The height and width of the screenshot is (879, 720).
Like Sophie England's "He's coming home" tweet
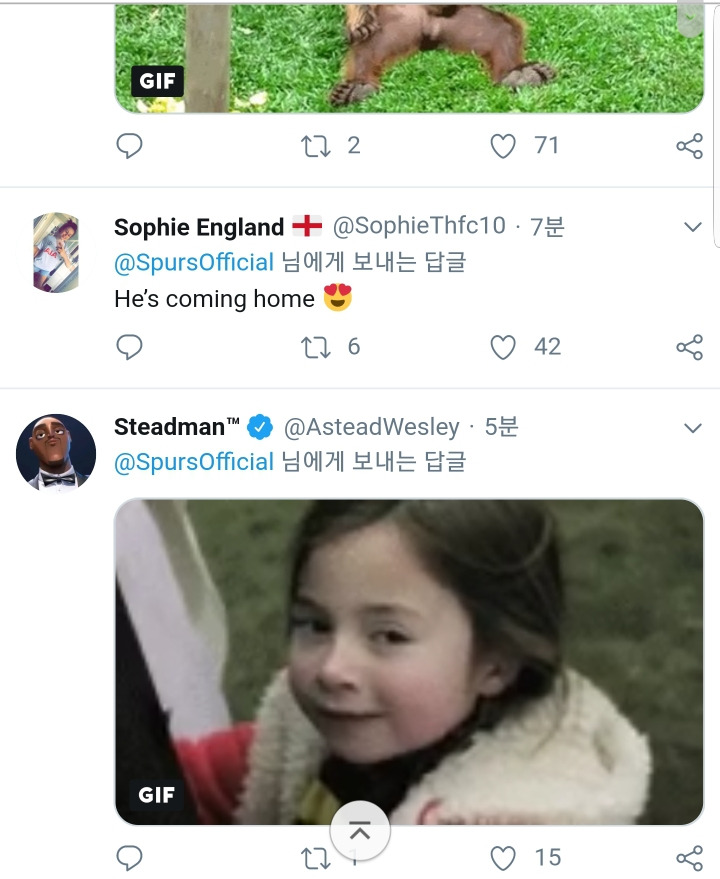pos(503,347)
